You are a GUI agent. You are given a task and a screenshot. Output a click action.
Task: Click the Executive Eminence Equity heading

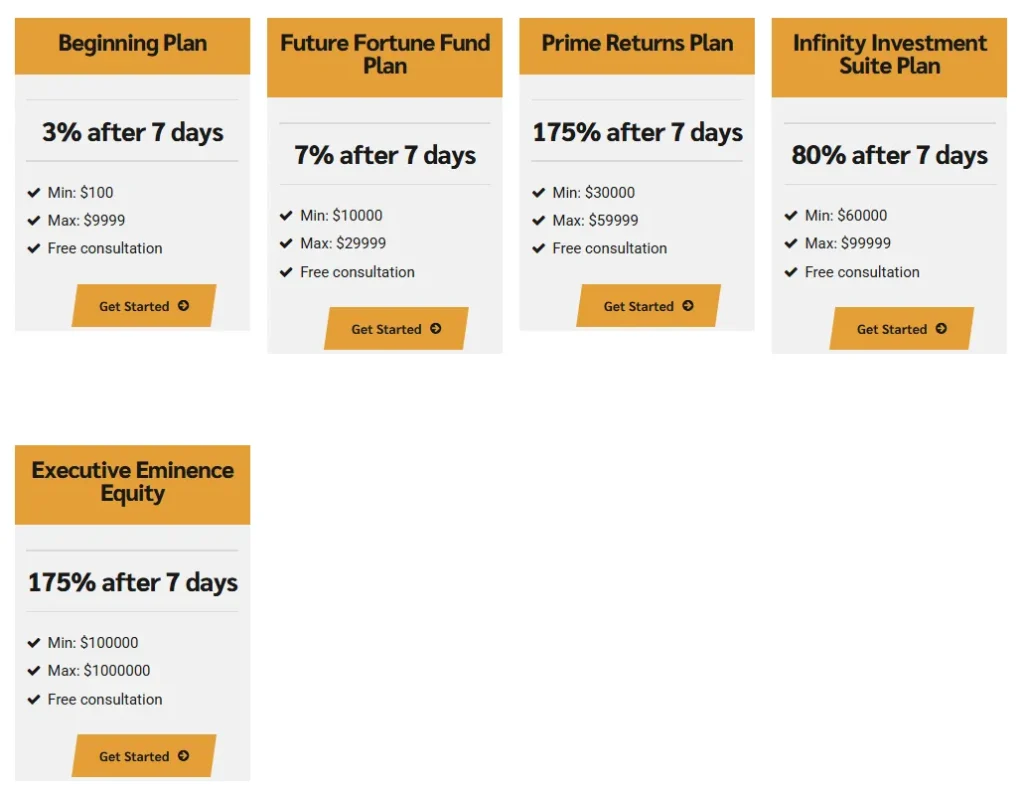132,482
